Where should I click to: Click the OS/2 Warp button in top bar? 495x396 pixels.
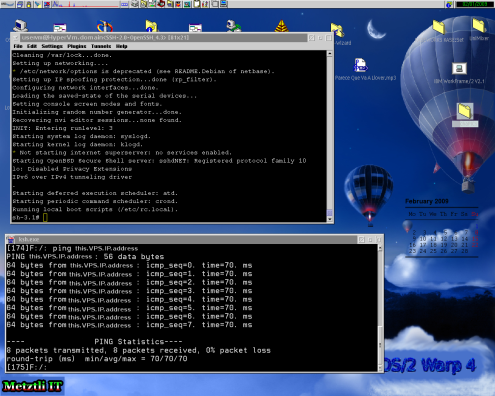pyautogui.click(x=7, y=4)
